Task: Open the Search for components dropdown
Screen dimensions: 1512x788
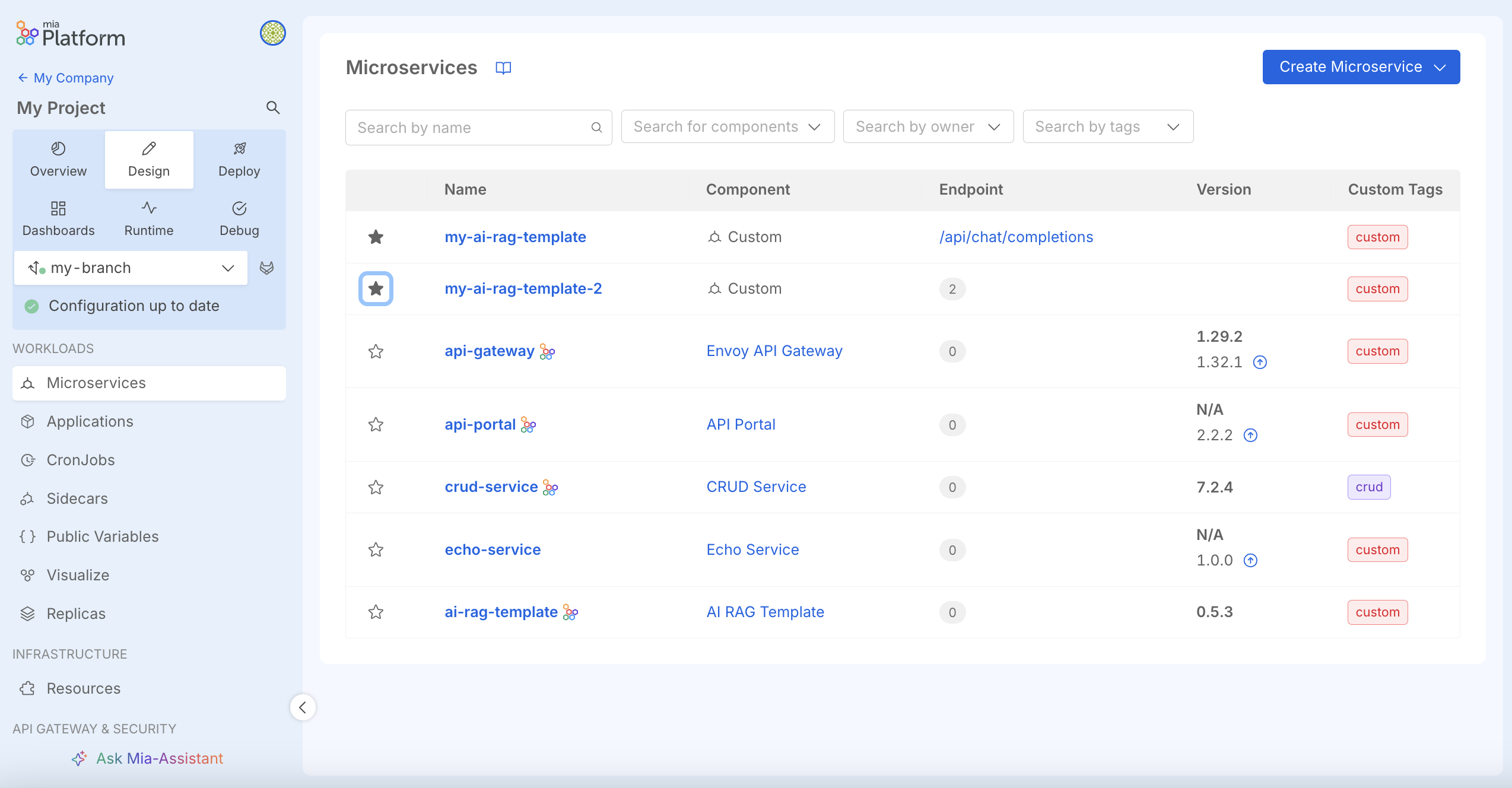Action: 728,126
